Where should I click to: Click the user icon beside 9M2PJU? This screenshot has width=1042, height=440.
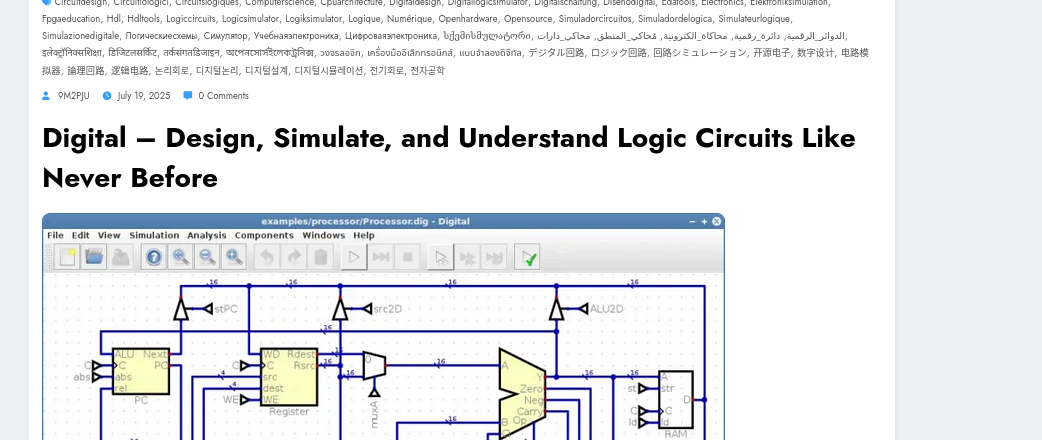(x=46, y=96)
